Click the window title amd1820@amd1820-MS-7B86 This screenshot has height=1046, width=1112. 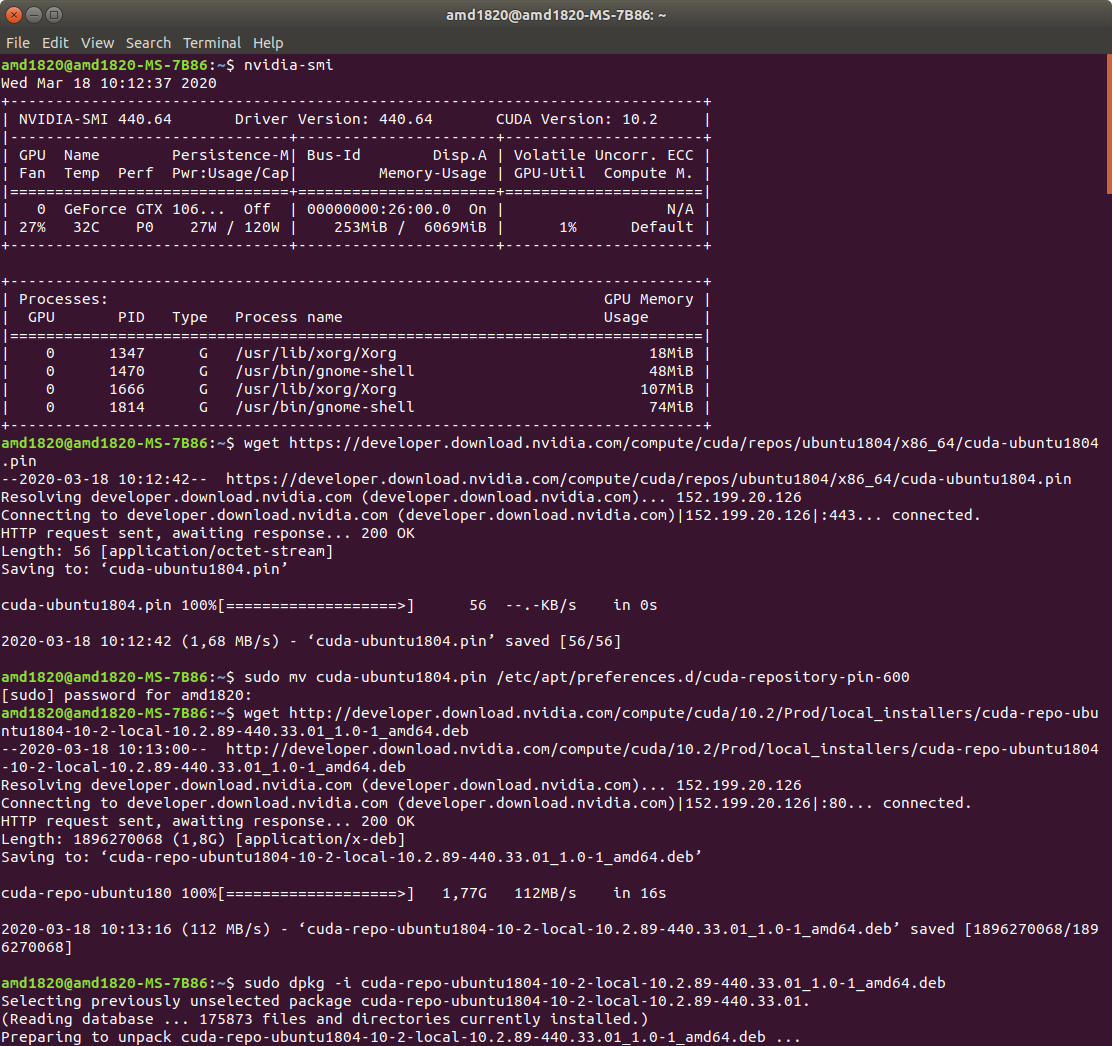click(x=556, y=15)
